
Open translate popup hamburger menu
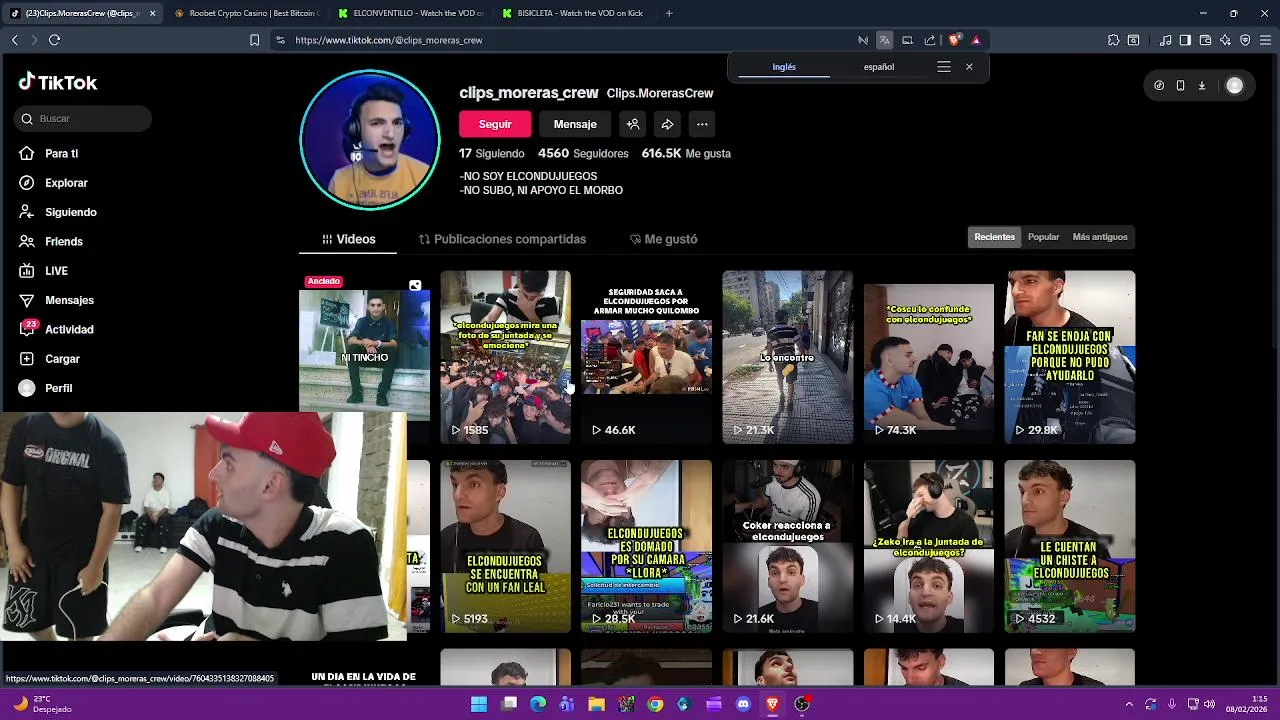(x=943, y=67)
